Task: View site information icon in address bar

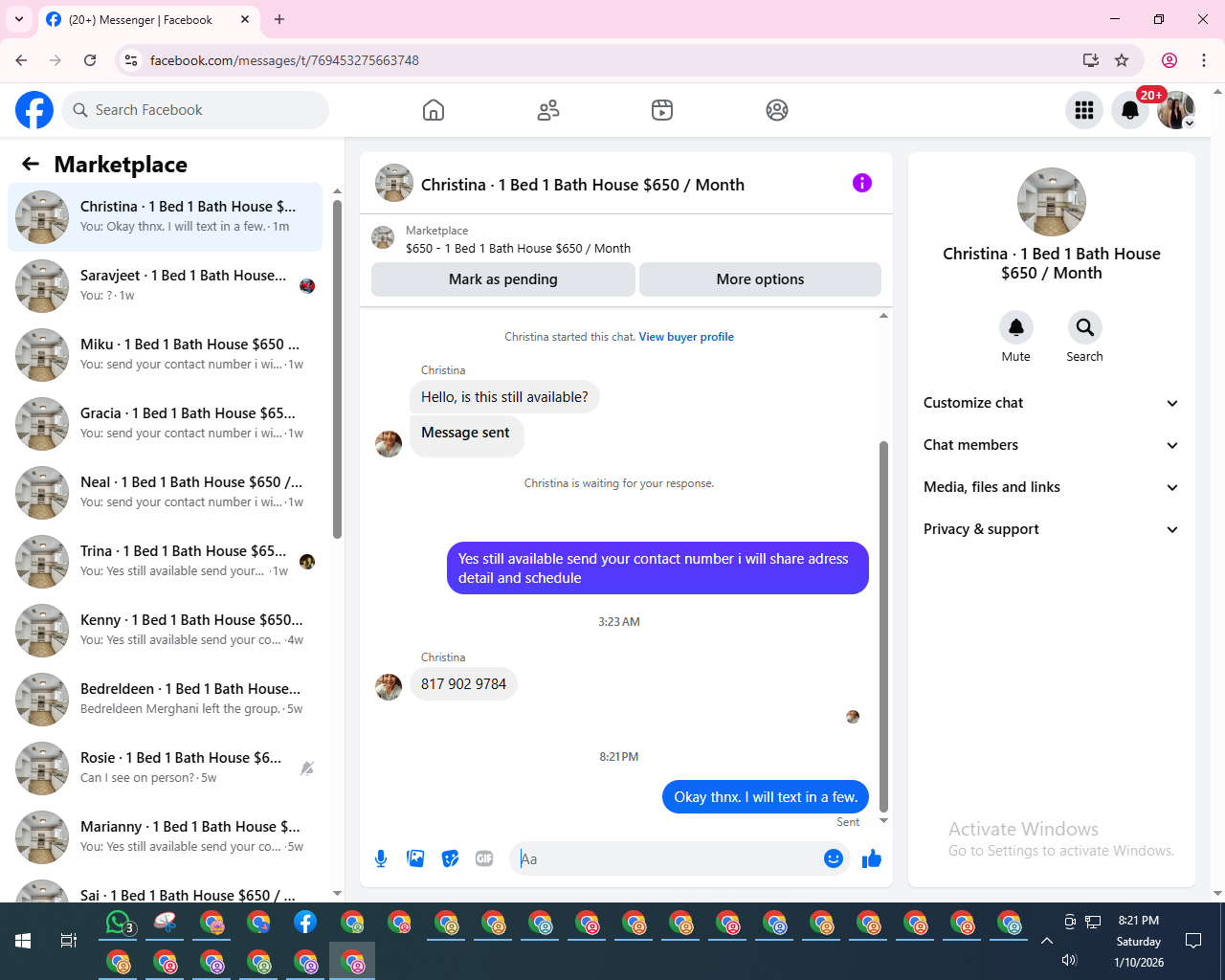Action: pyautogui.click(x=131, y=60)
